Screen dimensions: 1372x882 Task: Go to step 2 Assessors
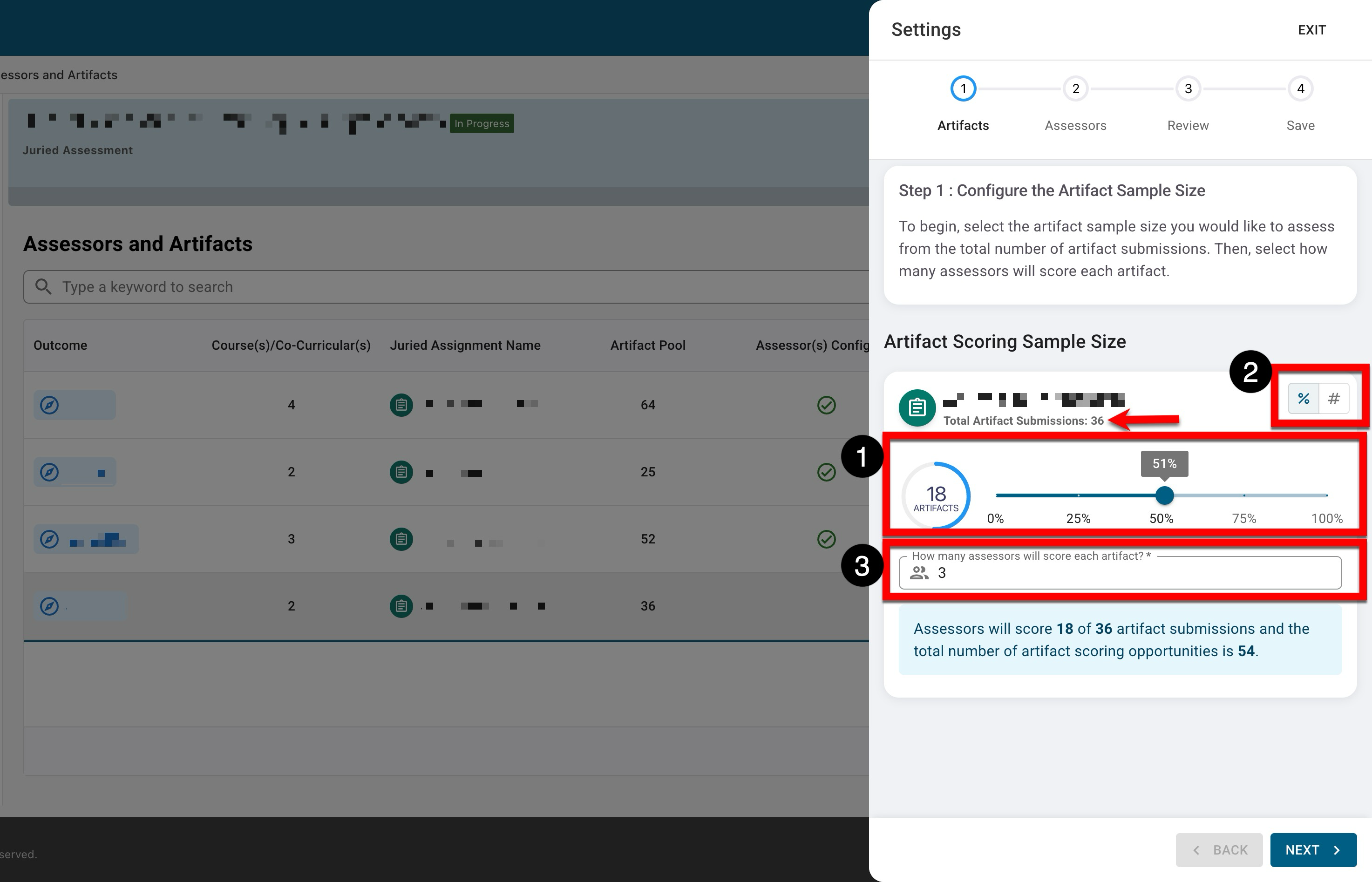(x=1075, y=89)
